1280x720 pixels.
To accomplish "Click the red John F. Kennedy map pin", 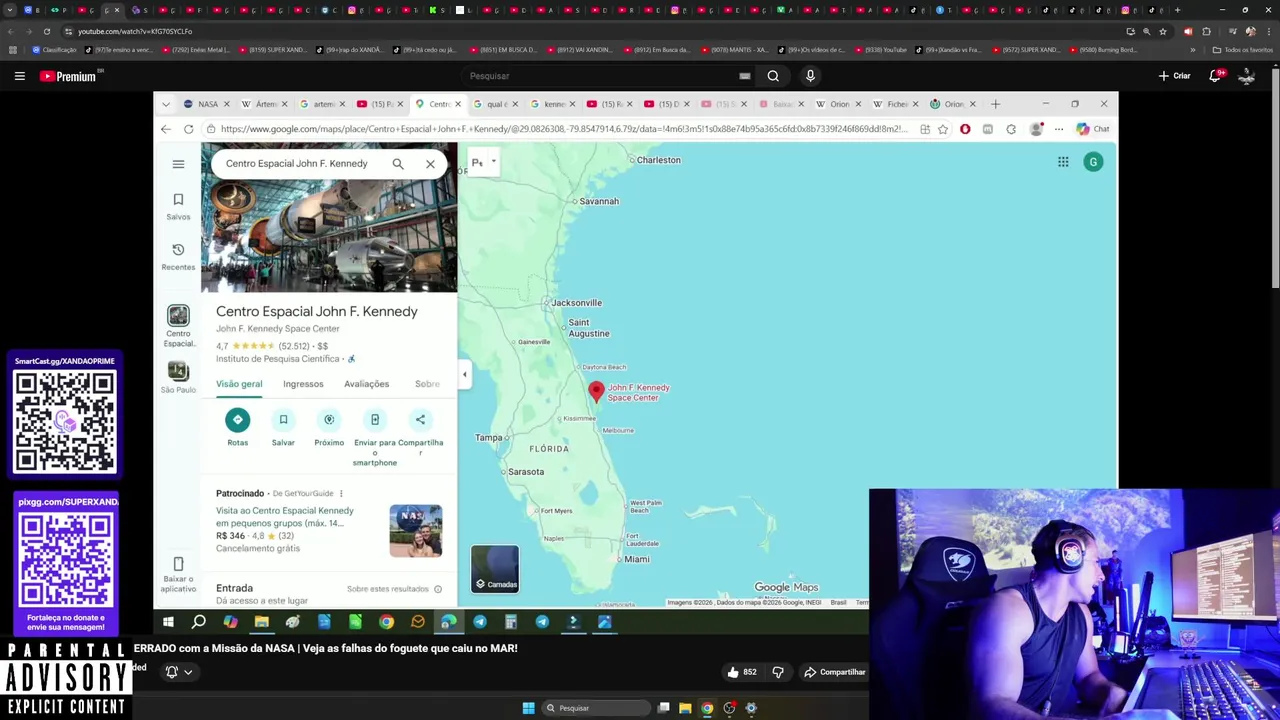I will click(596, 391).
